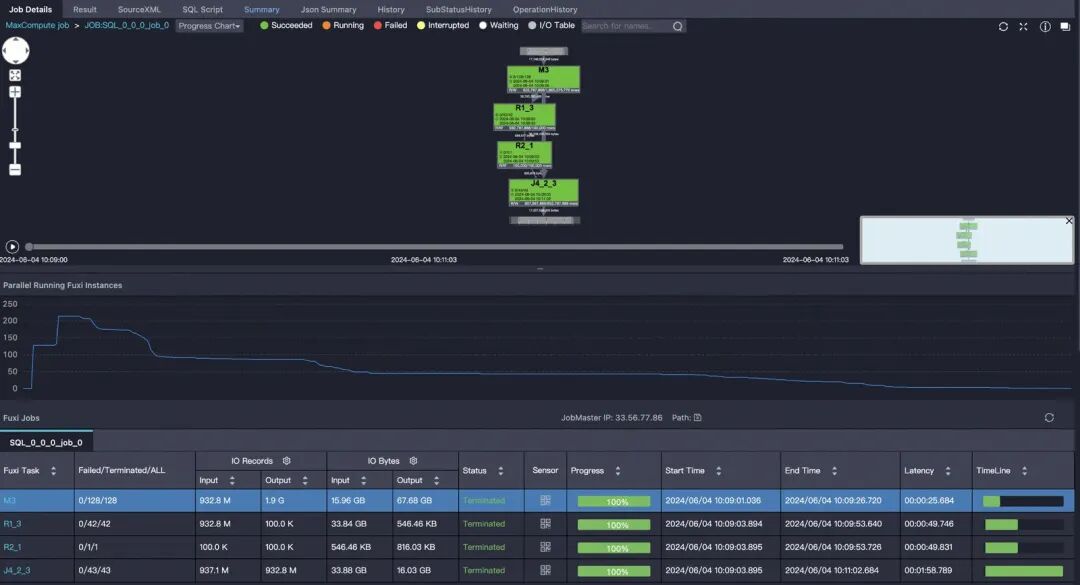Open the J4_2_3 task link in table
This screenshot has width=1080, height=585.
(x=17, y=571)
